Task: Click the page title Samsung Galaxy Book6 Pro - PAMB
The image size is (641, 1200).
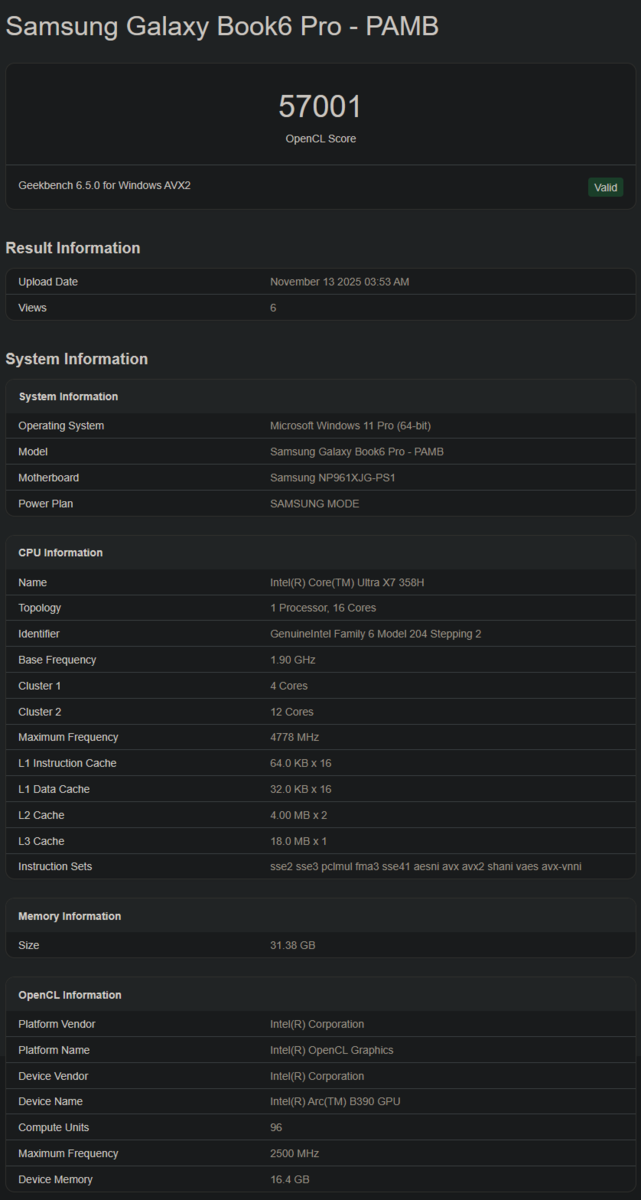Action: (222, 27)
